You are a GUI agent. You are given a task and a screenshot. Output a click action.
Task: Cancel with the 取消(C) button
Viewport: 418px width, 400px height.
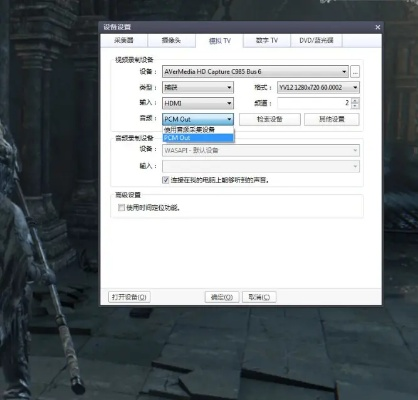(259, 297)
